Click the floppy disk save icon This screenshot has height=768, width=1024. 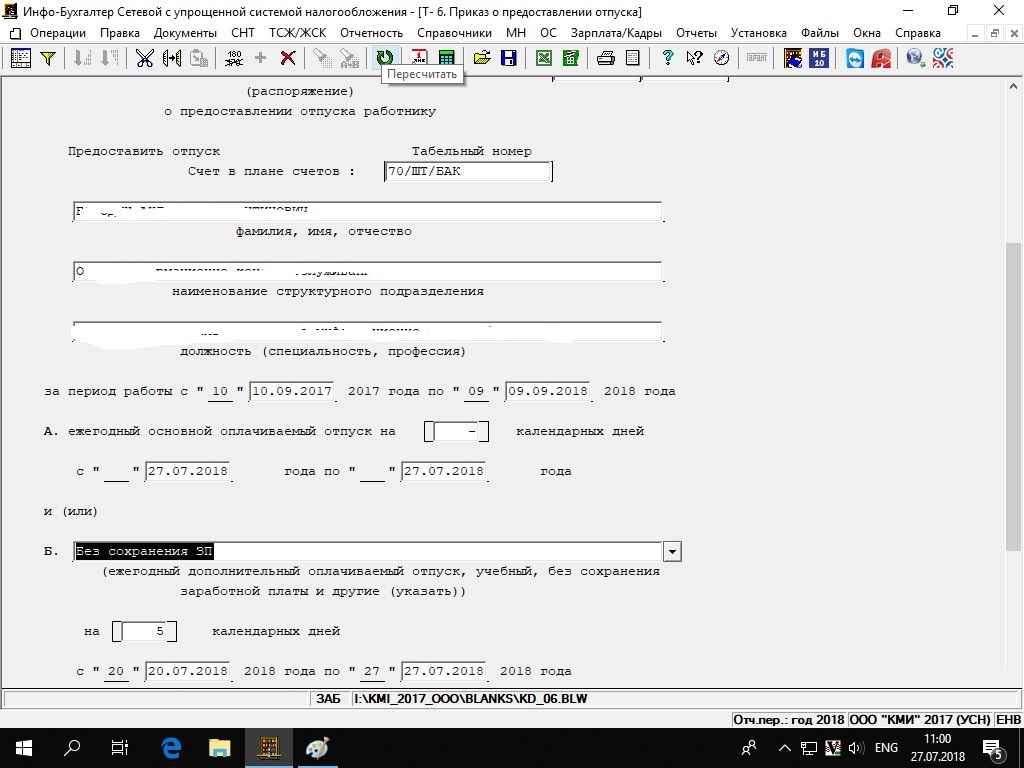tap(508, 58)
